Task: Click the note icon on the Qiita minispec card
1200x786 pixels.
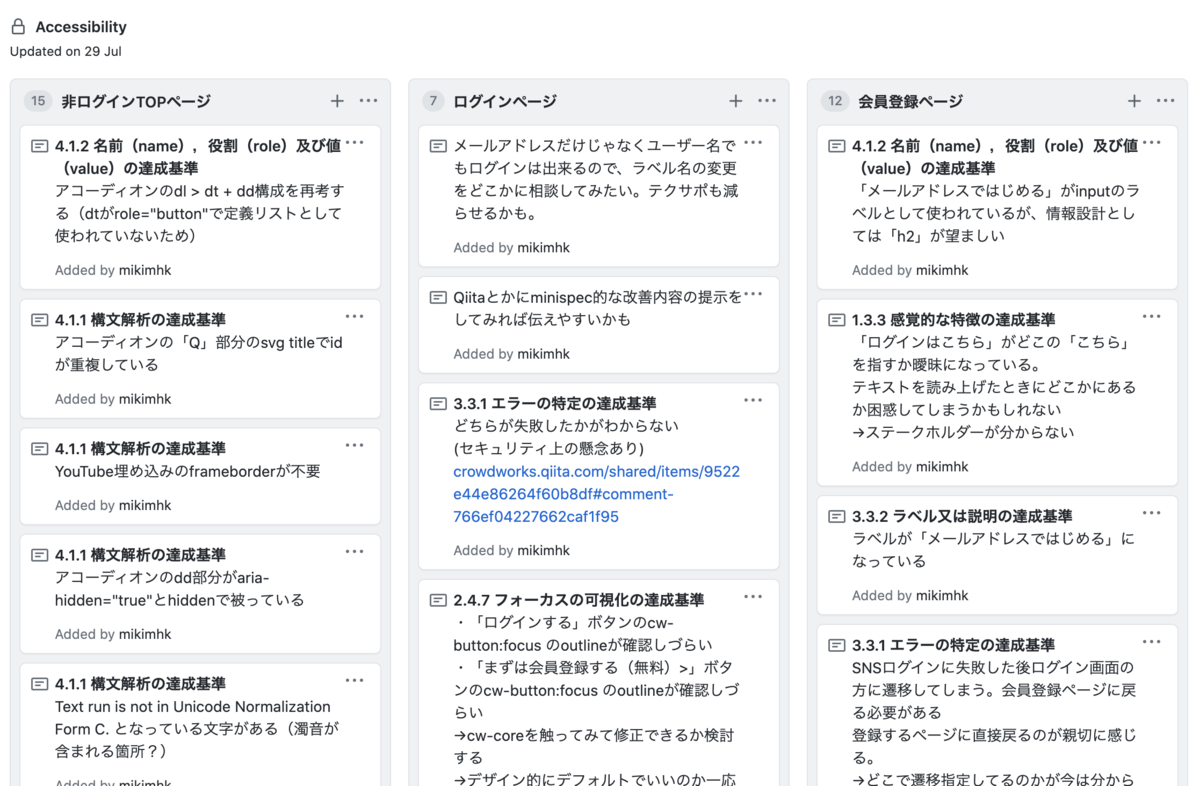Action: pos(437,297)
